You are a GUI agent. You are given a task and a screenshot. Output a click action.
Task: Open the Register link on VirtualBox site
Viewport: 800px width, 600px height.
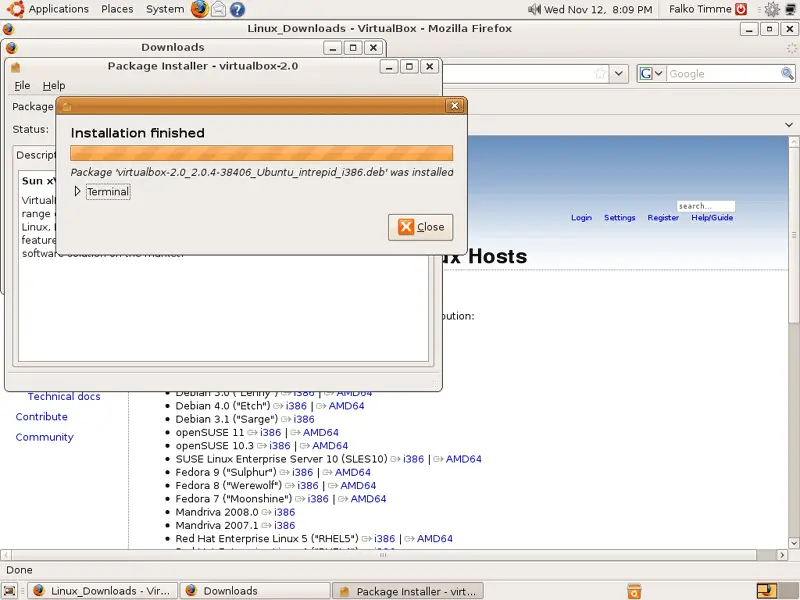point(663,218)
